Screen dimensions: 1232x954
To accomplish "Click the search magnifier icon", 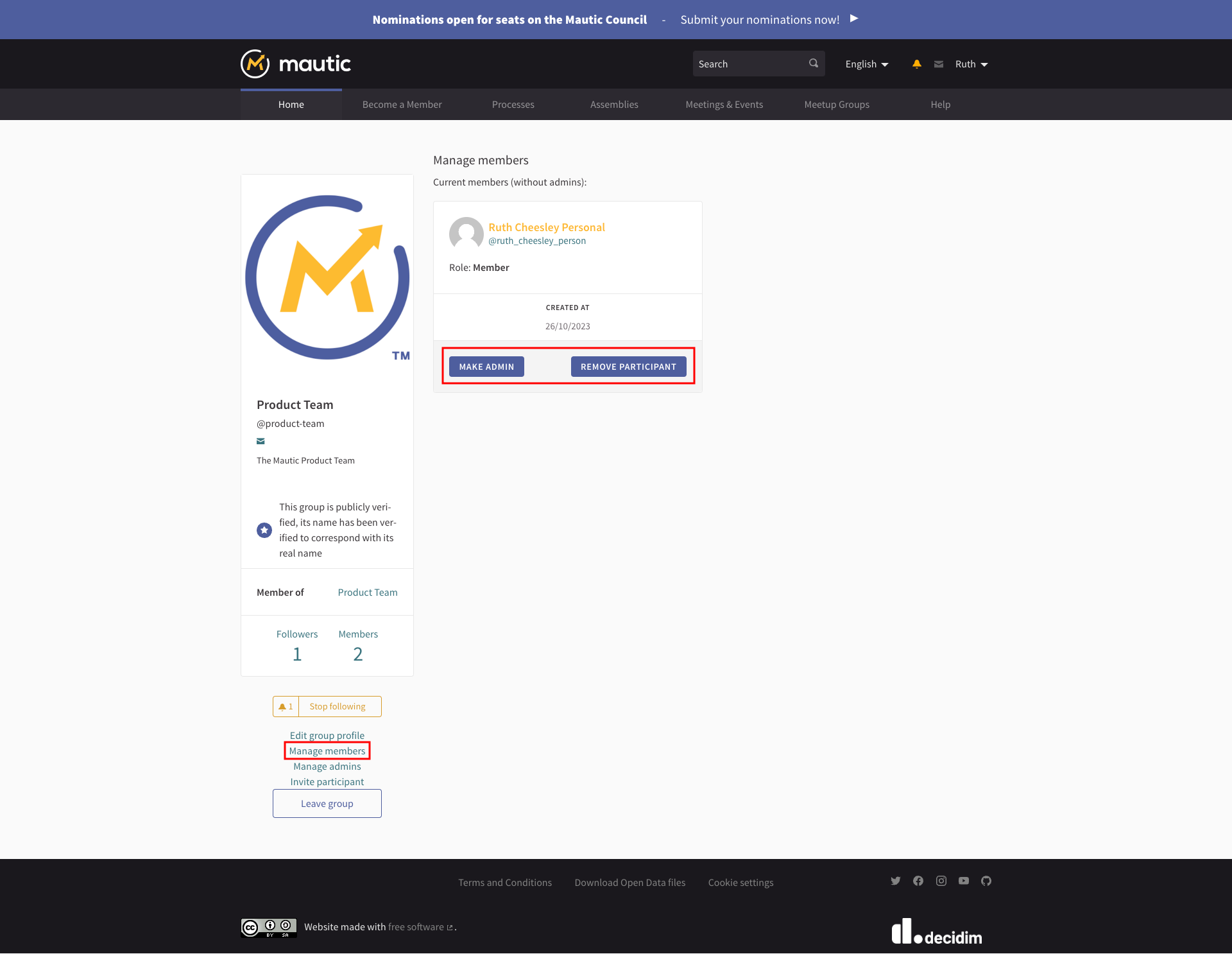I will pyautogui.click(x=814, y=63).
